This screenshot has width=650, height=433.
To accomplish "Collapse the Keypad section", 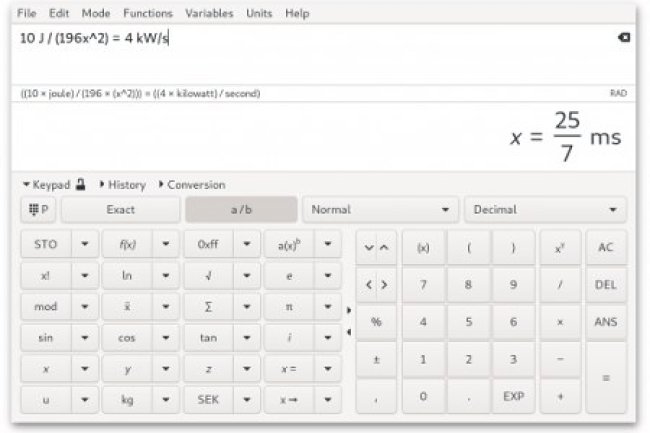I will point(46,185).
